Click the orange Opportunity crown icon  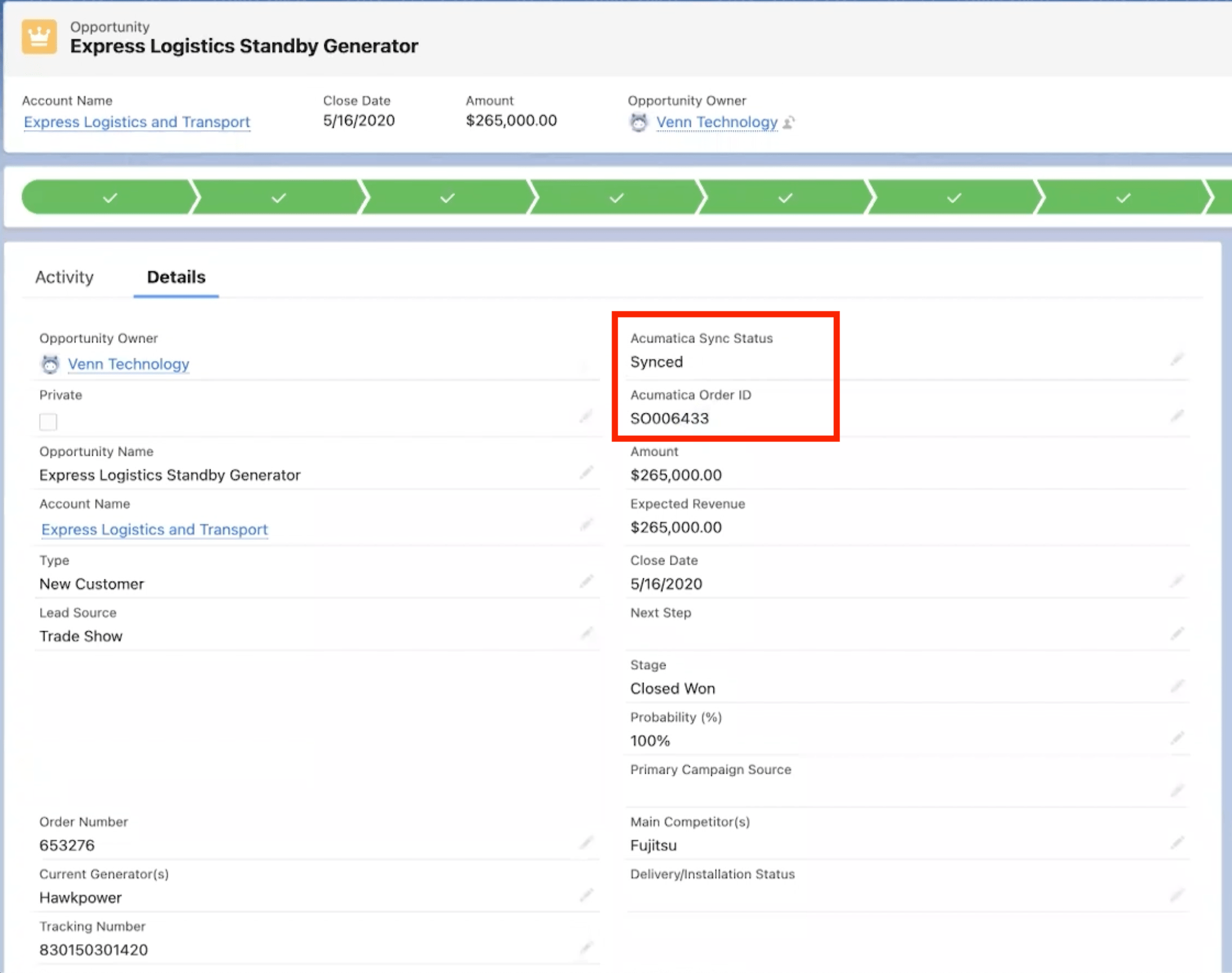[x=39, y=37]
